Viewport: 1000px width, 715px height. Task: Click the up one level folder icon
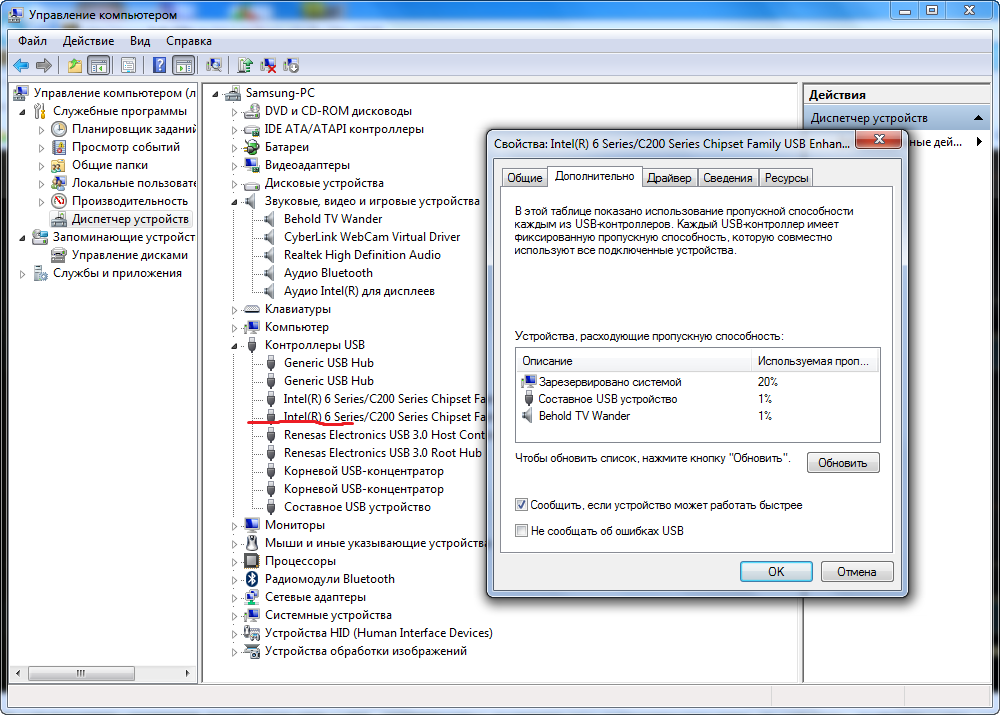[75, 66]
